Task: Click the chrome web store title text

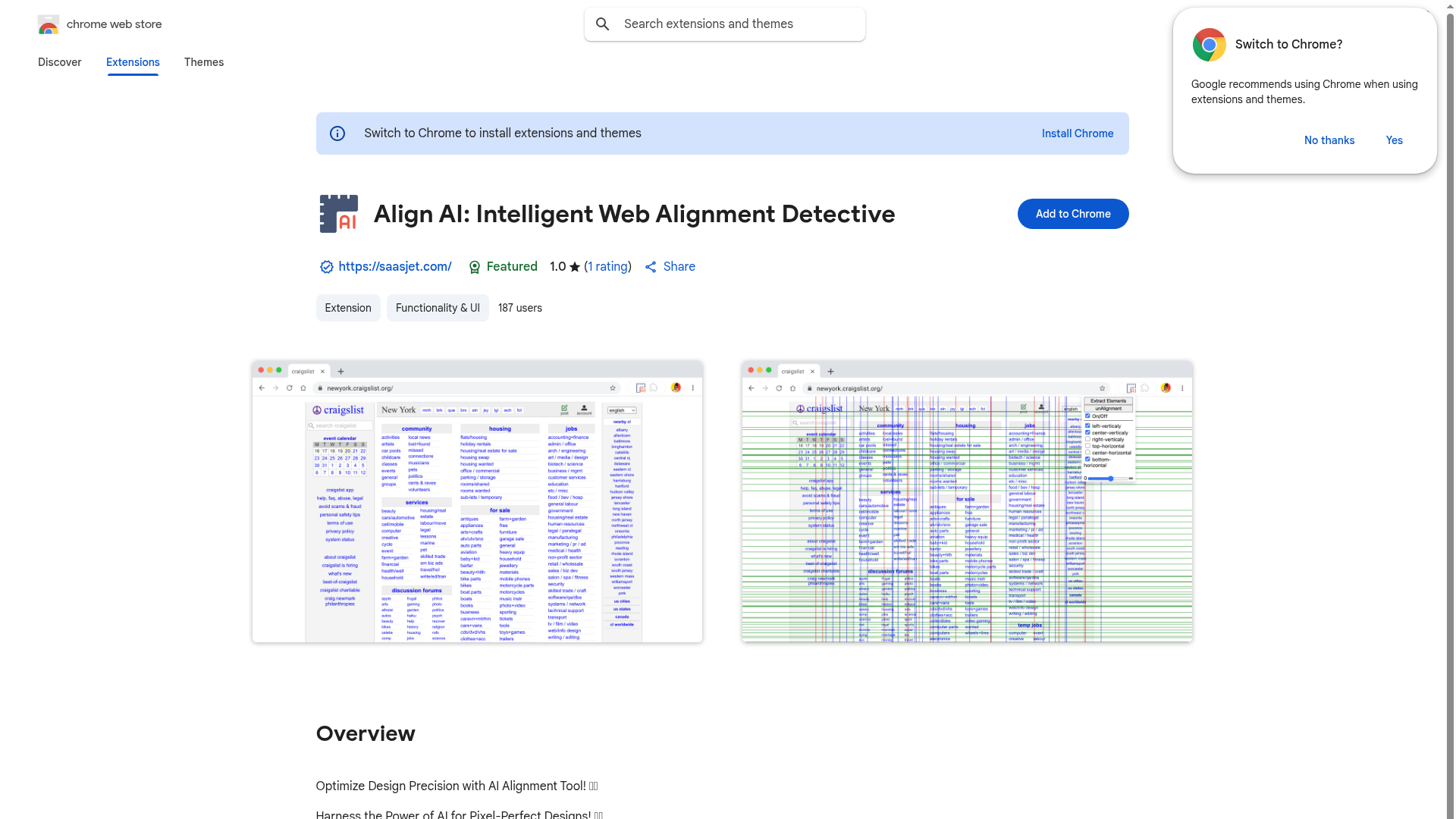Action: pos(115,24)
